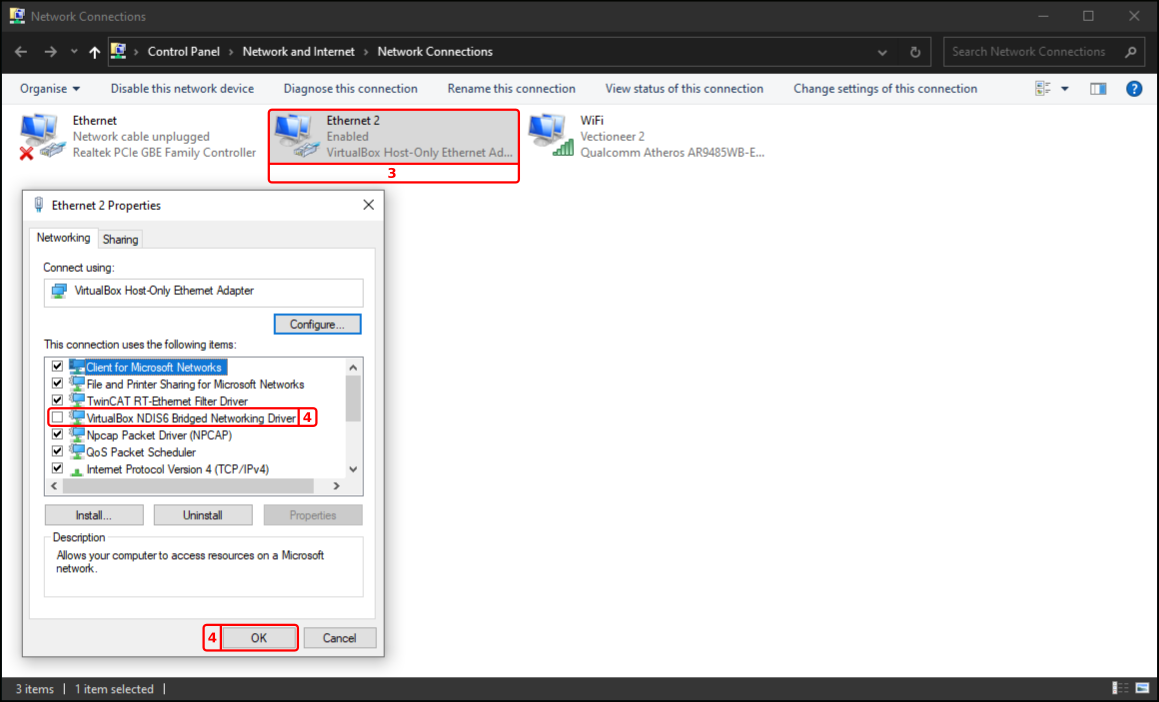The height and width of the screenshot is (702, 1159).
Task: Uncheck Internet Protocol Version 4 checkbox
Action: (x=57, y=468)
